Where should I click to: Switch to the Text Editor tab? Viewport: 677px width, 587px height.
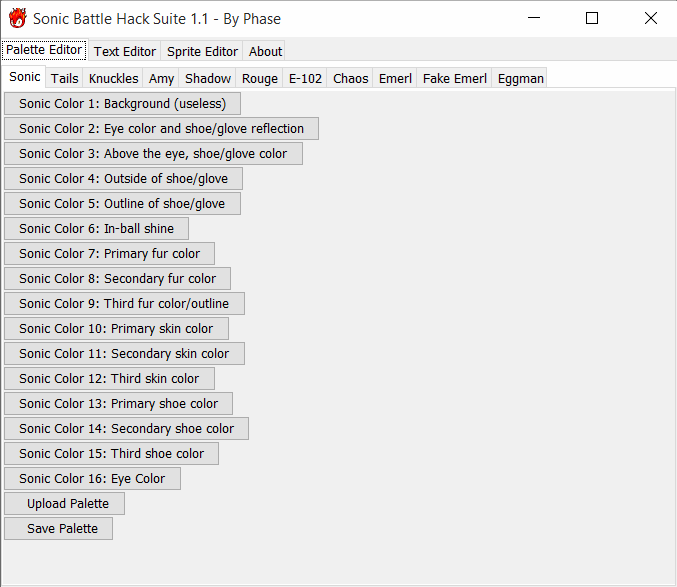(125, 51)
